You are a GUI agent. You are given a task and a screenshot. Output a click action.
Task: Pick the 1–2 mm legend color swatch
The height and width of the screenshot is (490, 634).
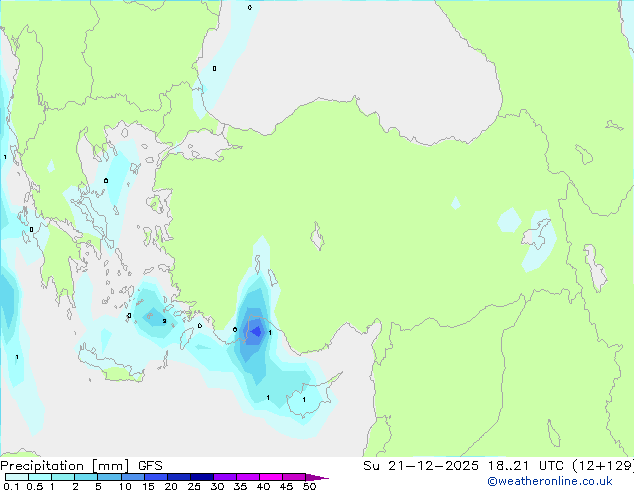[x=63, y=477]
